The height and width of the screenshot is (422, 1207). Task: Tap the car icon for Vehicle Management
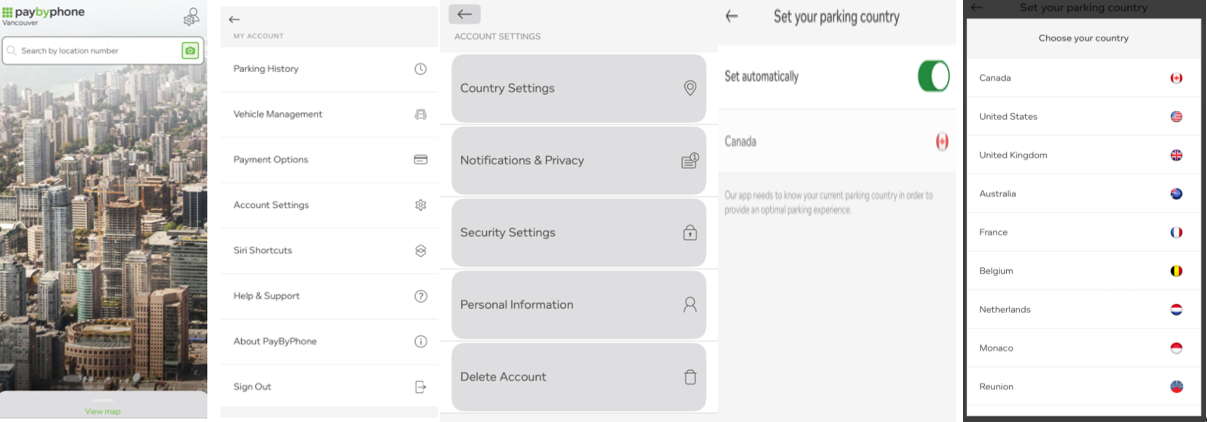pos(420,114)
